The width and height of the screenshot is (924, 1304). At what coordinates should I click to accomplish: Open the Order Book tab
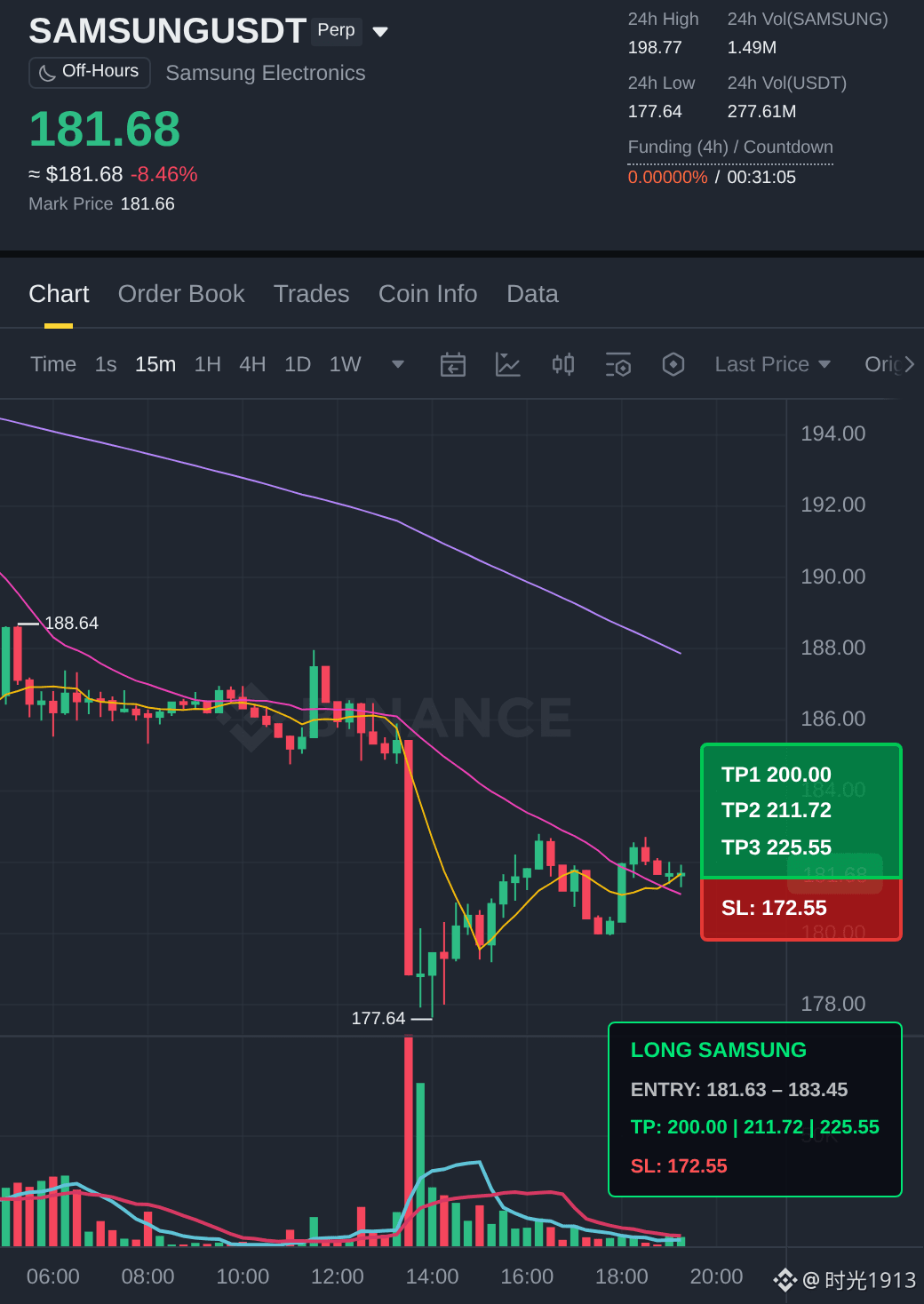point(181,294)
